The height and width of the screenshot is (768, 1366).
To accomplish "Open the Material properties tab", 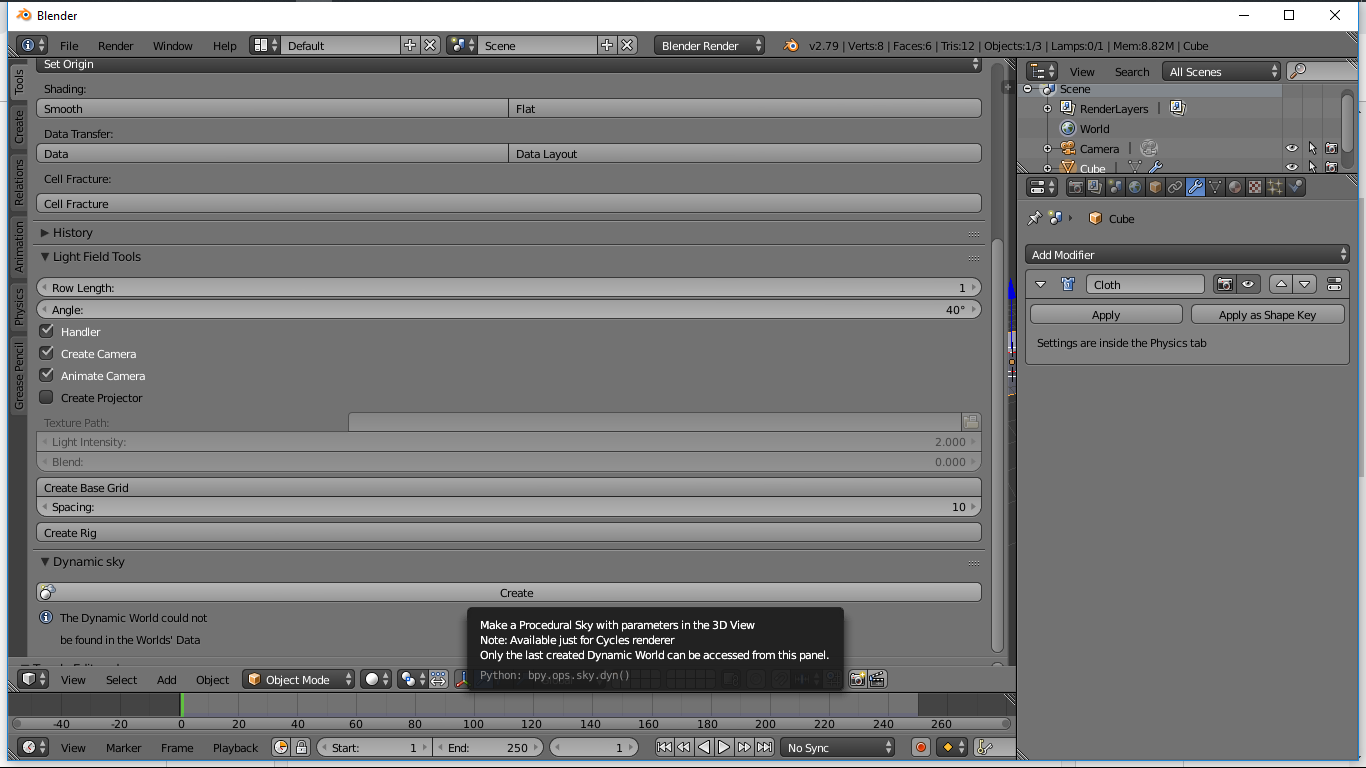I will (x=1235, y=187).
